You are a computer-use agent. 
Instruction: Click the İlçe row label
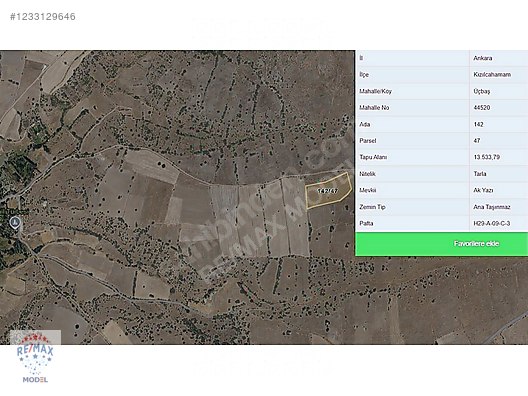(364, 74)
